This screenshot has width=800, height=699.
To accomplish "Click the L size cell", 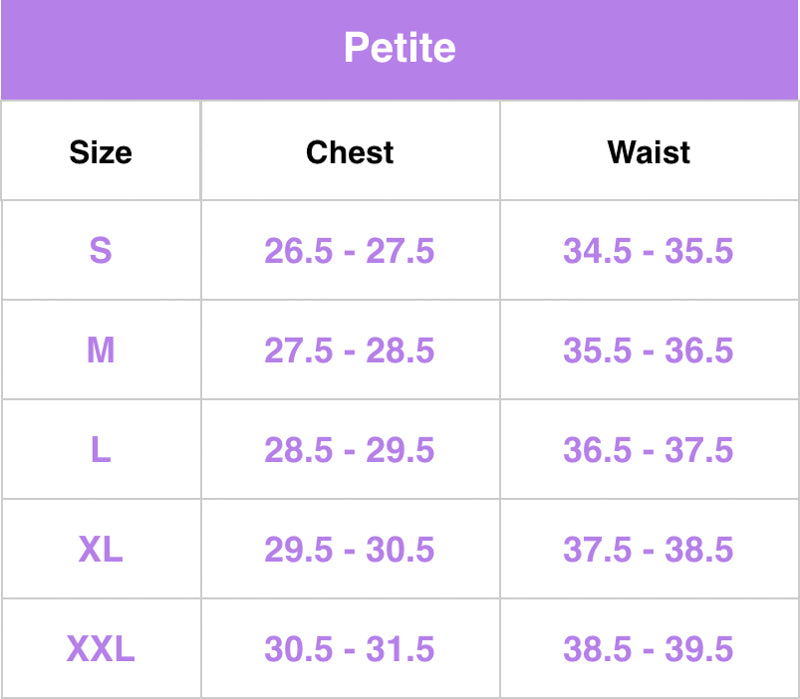I will (100, 450).
